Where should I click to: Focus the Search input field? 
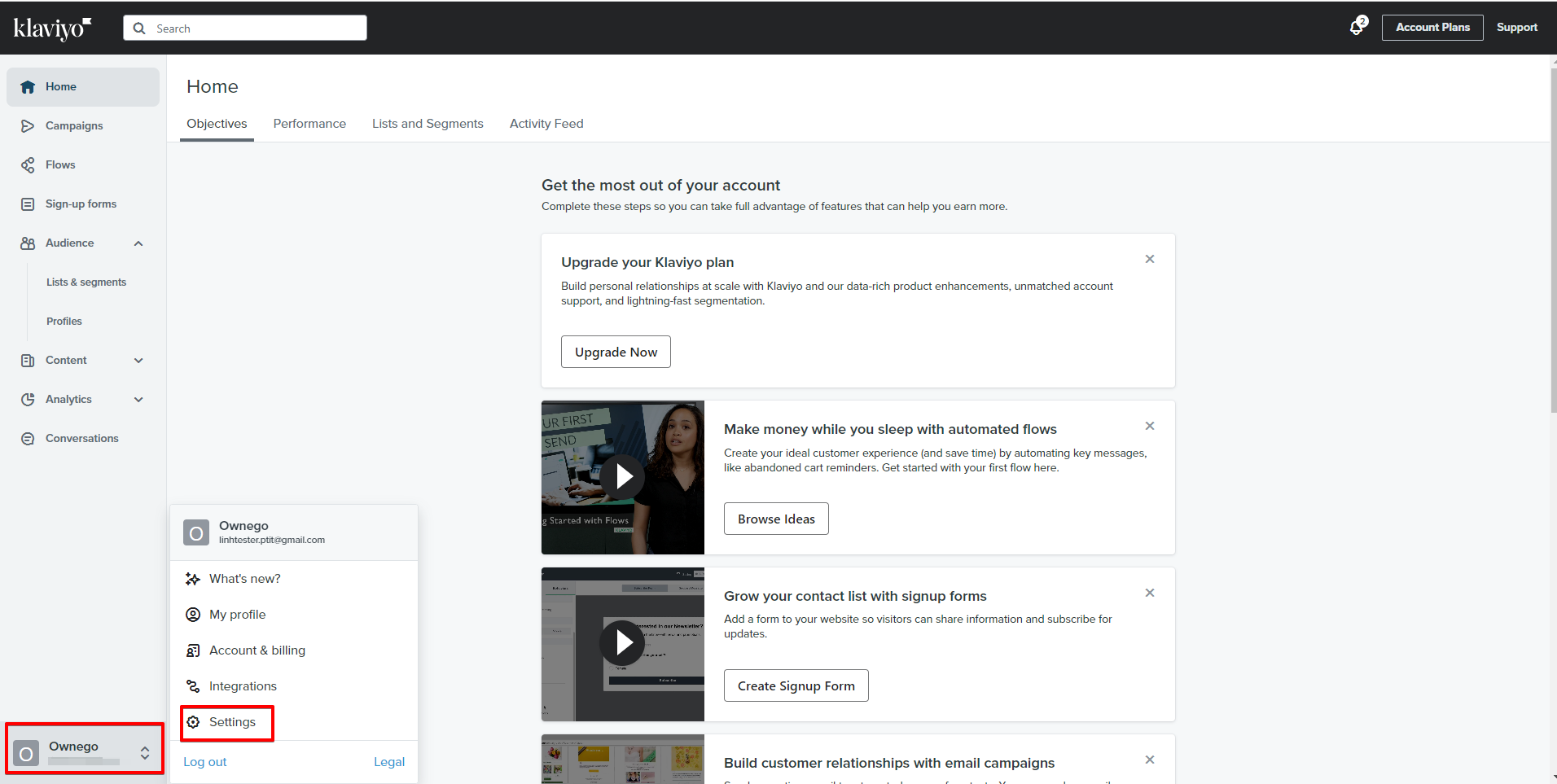coord(245,28)
